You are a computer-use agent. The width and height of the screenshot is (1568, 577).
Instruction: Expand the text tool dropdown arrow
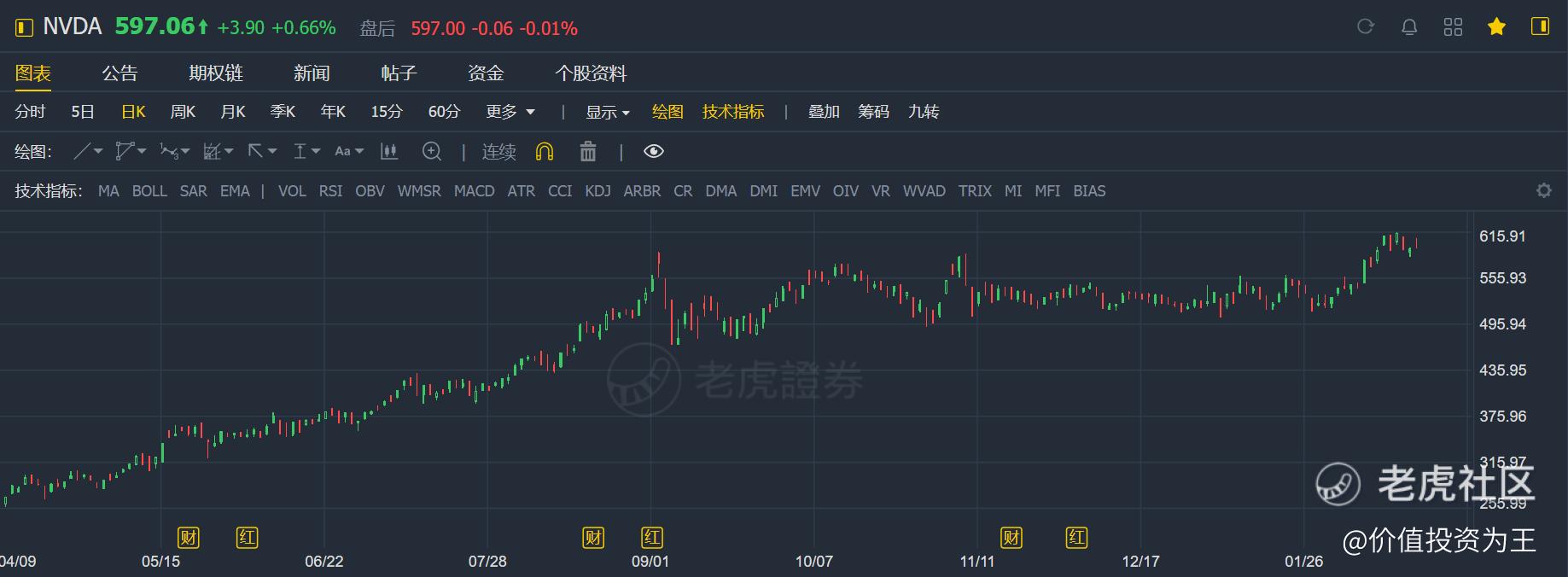[359, 151]
